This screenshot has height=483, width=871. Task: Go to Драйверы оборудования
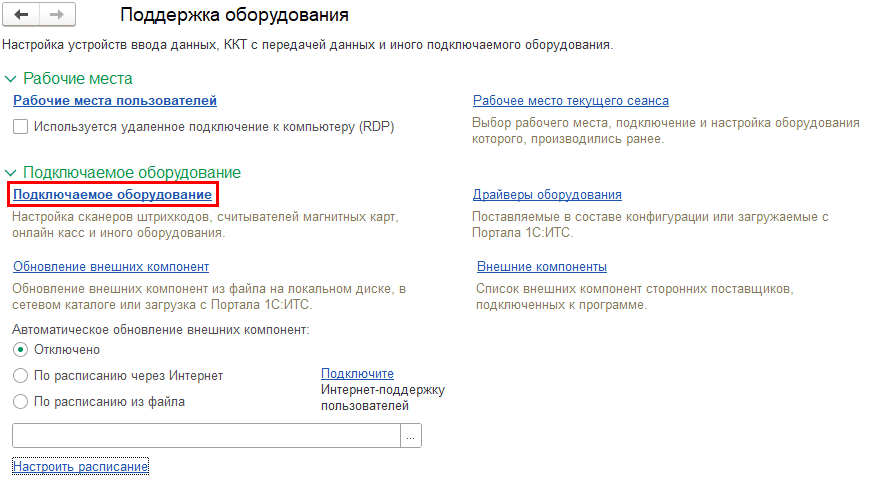547,194
